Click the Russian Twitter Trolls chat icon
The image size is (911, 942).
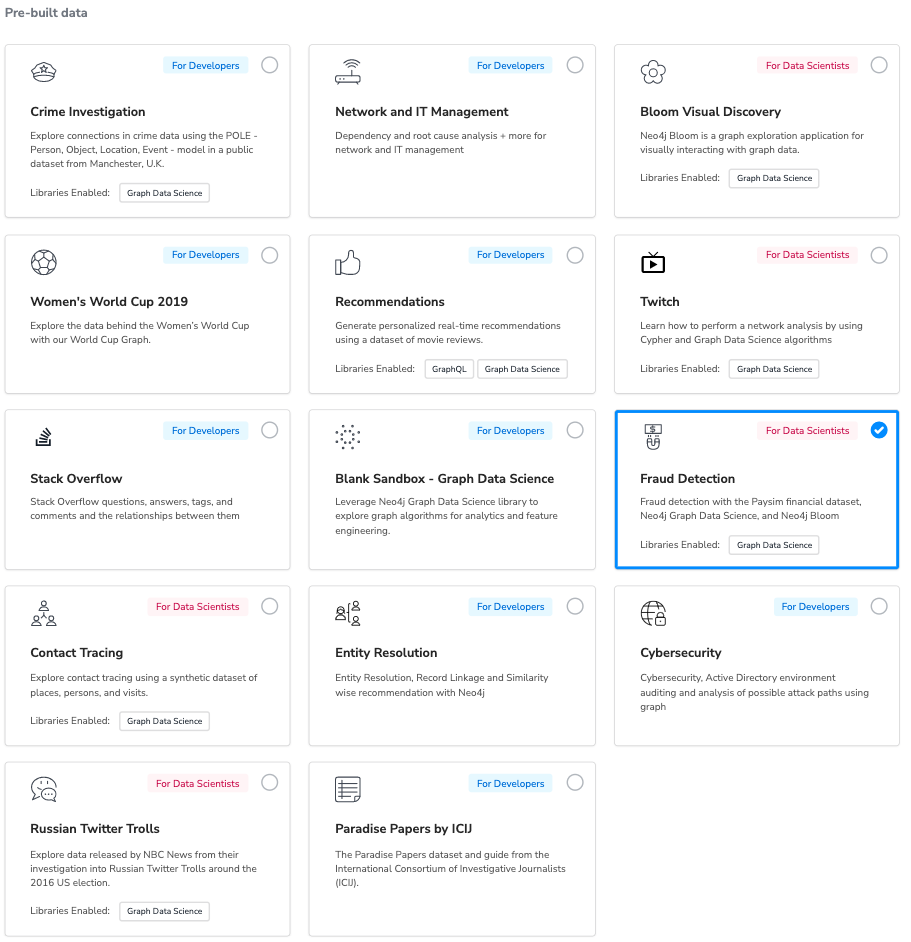click(43, 789)
